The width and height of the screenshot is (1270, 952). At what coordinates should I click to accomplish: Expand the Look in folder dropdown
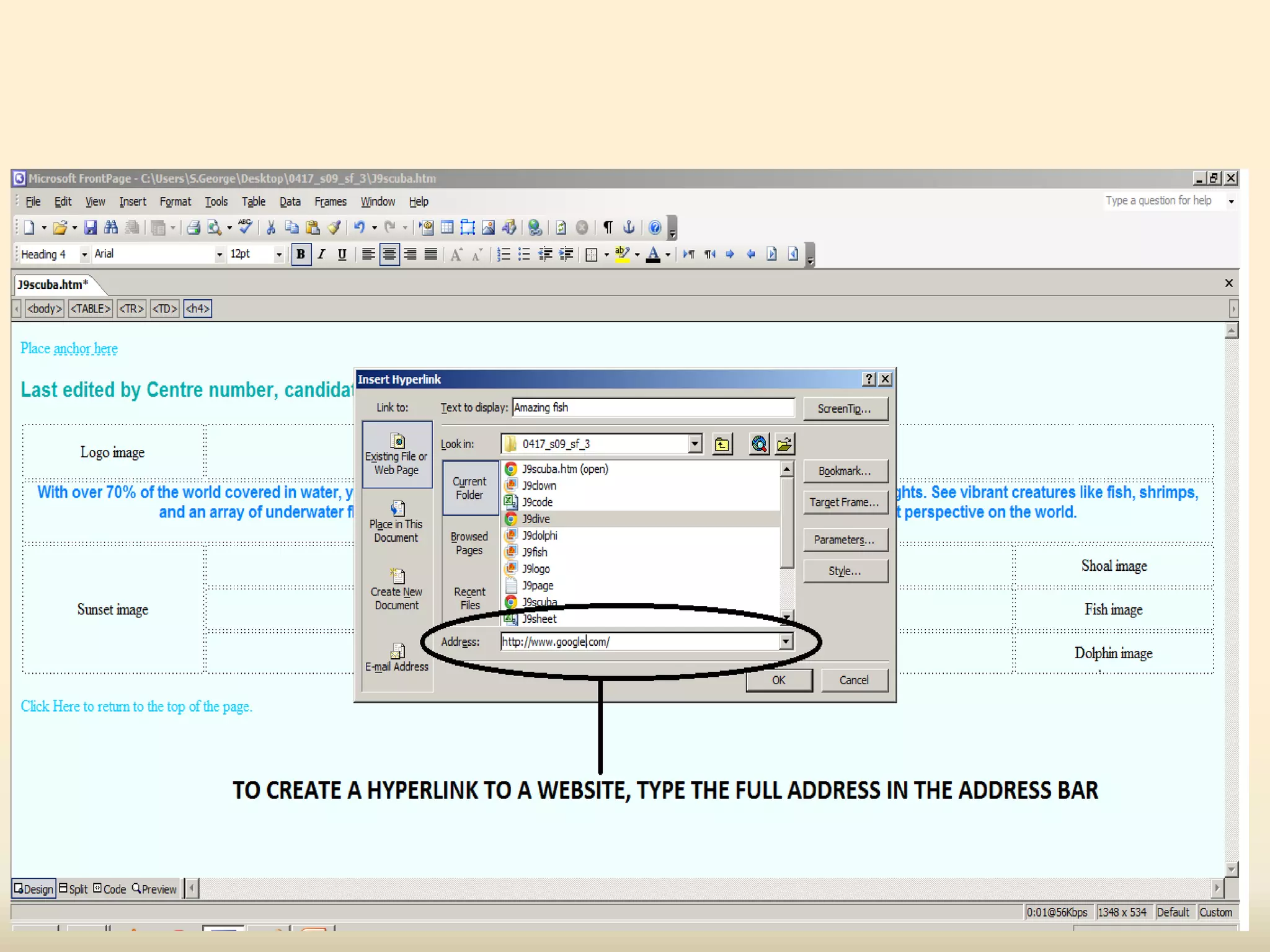pos(695,444)
